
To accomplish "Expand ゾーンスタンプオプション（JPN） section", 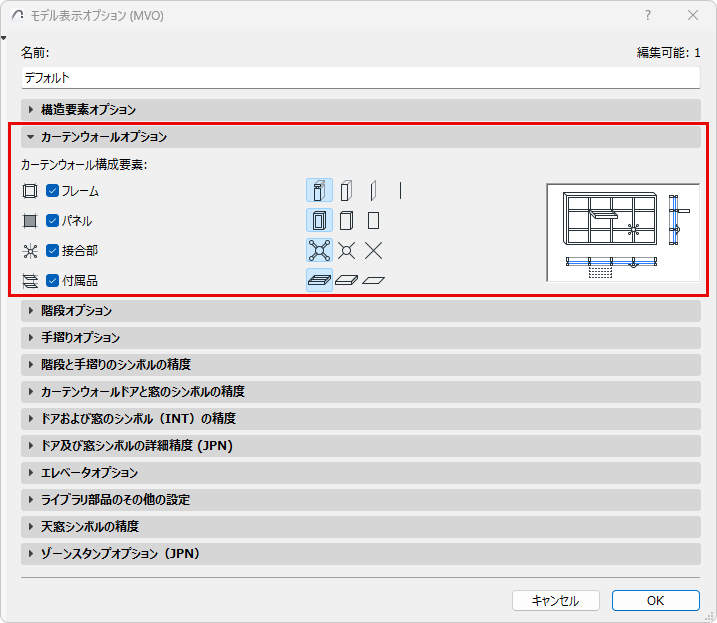I will click(361, 553).
